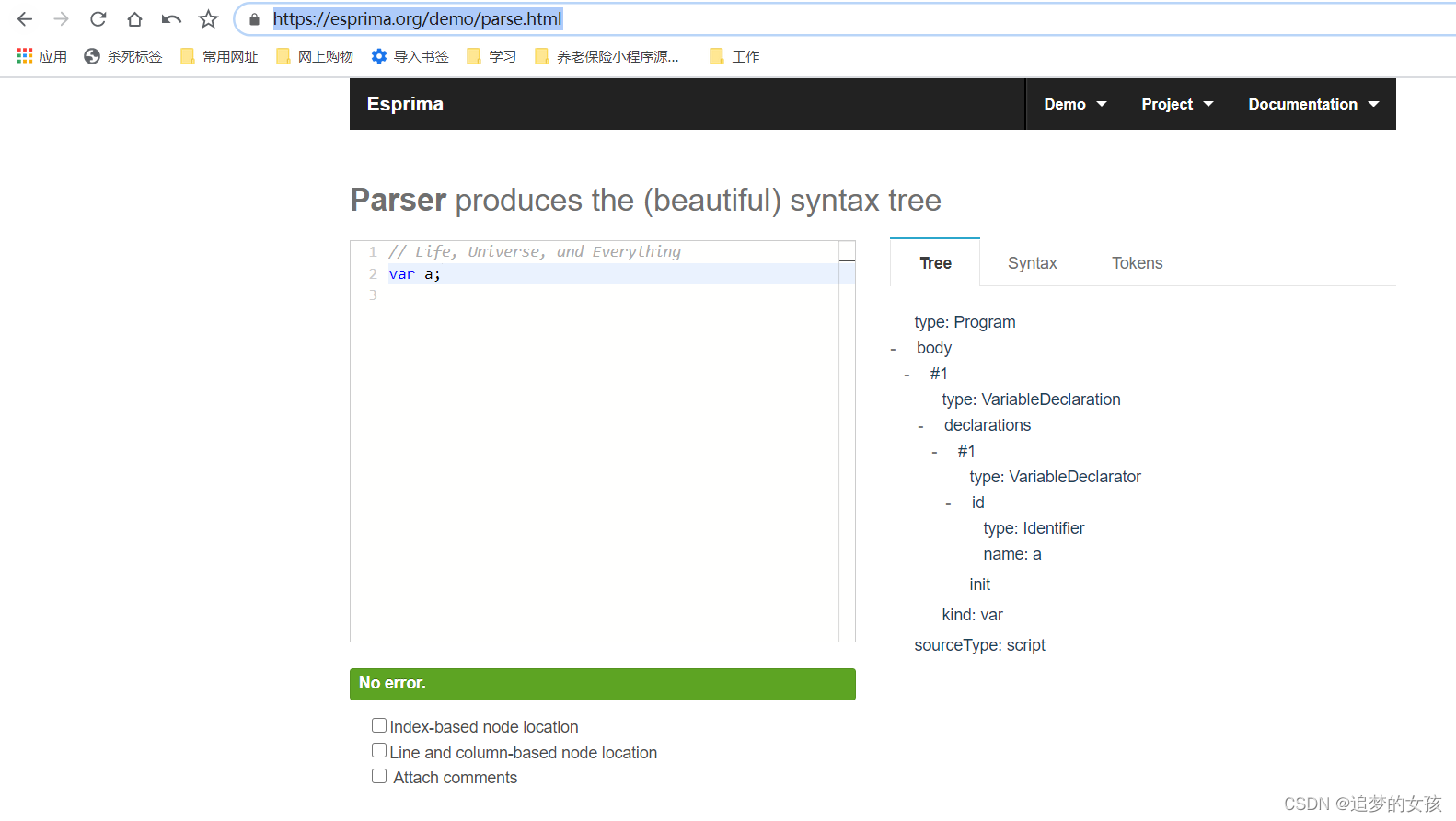This screenshot has width=1456, height=821.
Task: Collapse the declarations tree node
Action: [920, 426]
